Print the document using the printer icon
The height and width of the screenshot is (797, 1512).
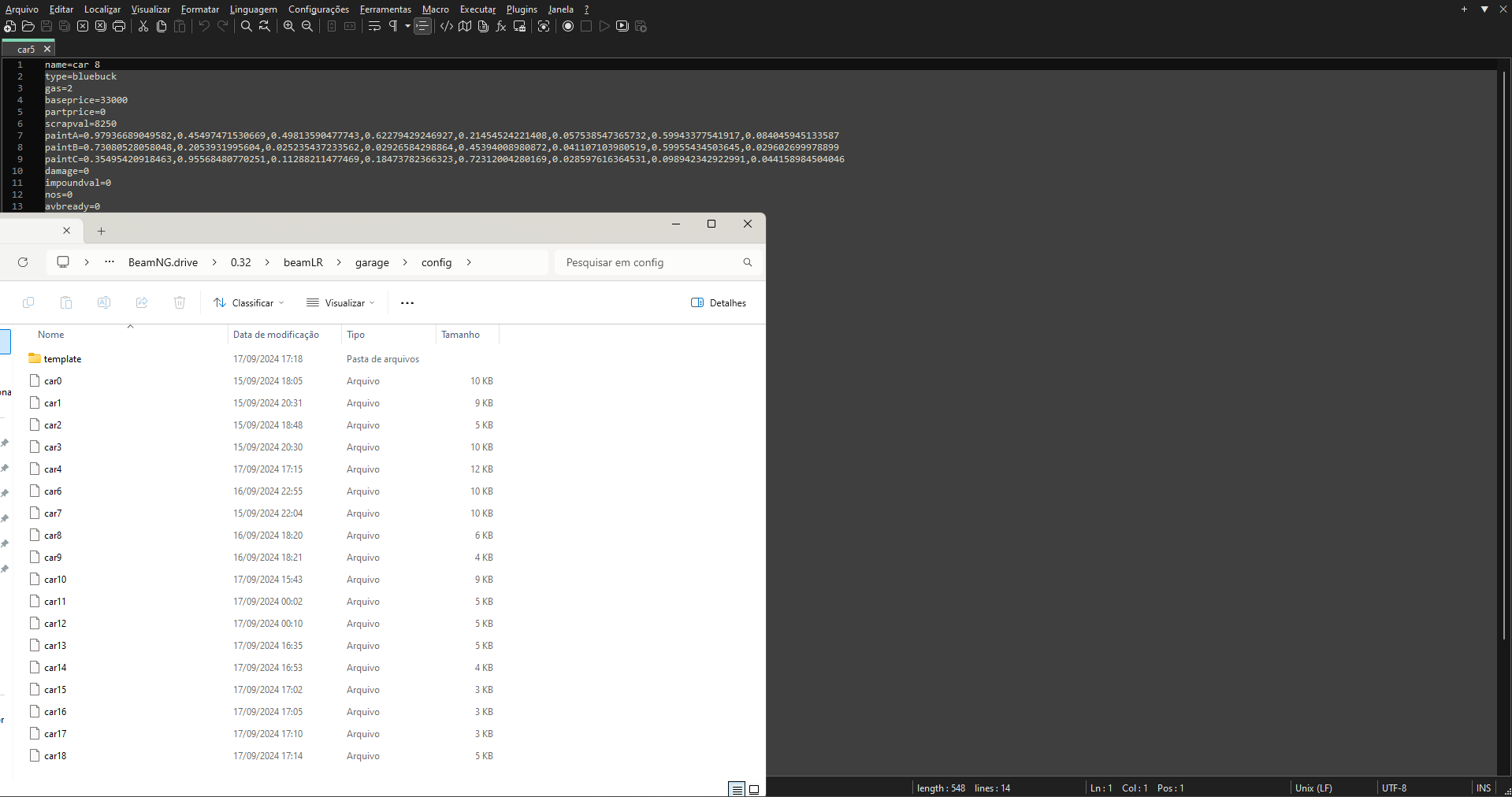coord(119,26)
